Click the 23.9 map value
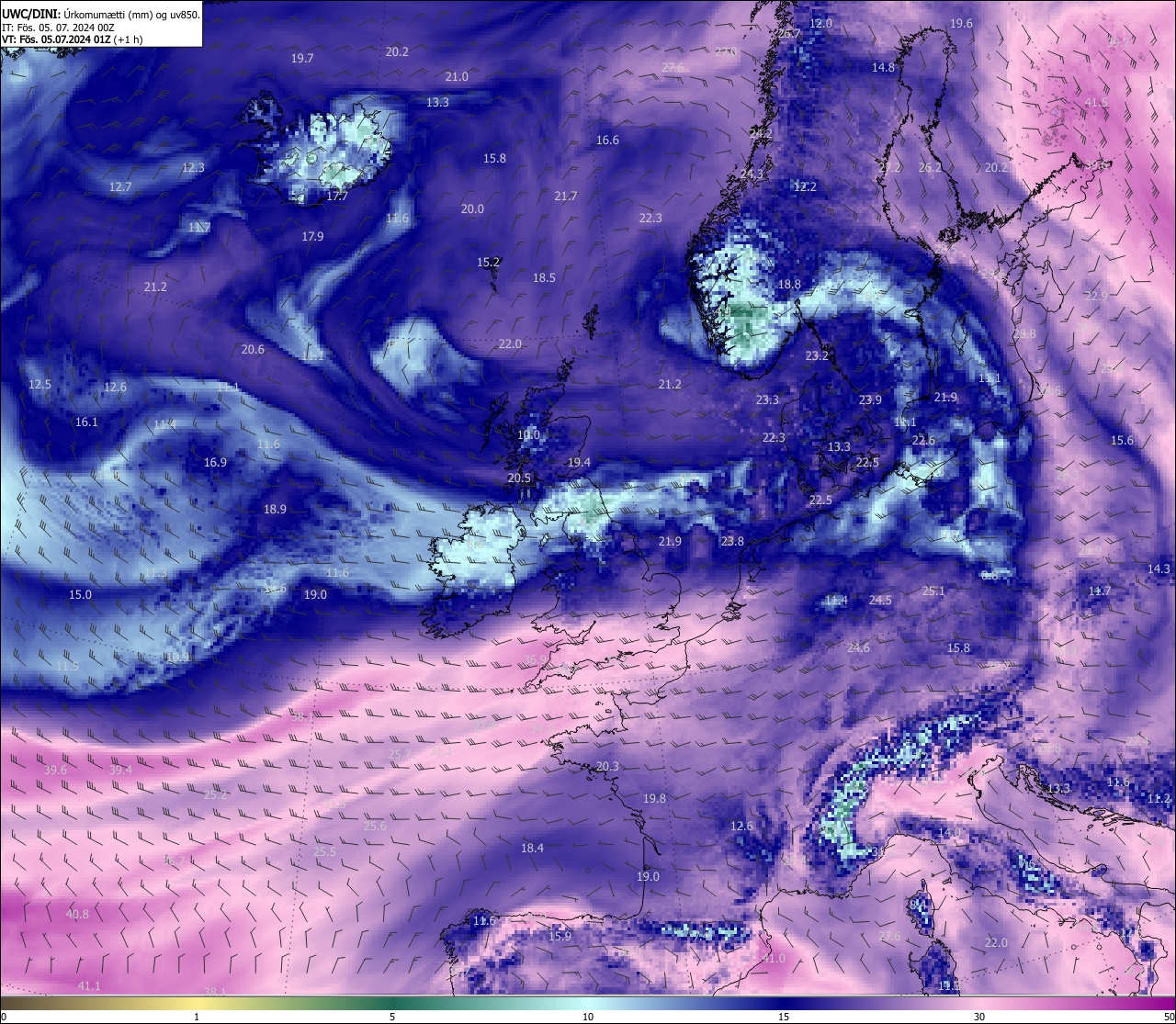This screenshot has height=1024, width=1176. coord(870,399)
